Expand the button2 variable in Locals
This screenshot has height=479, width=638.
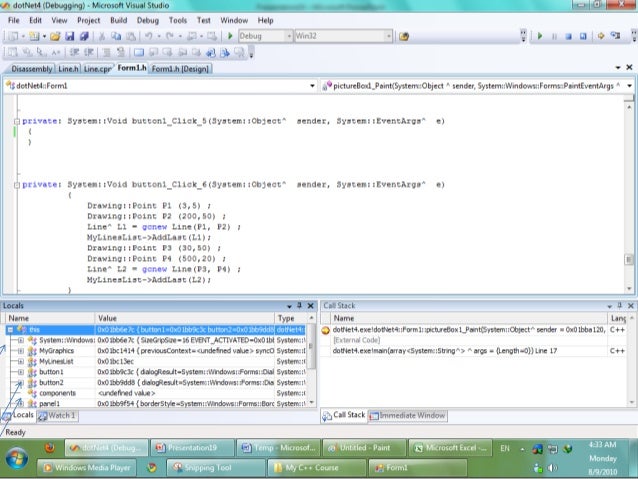[x=20, y=382]
